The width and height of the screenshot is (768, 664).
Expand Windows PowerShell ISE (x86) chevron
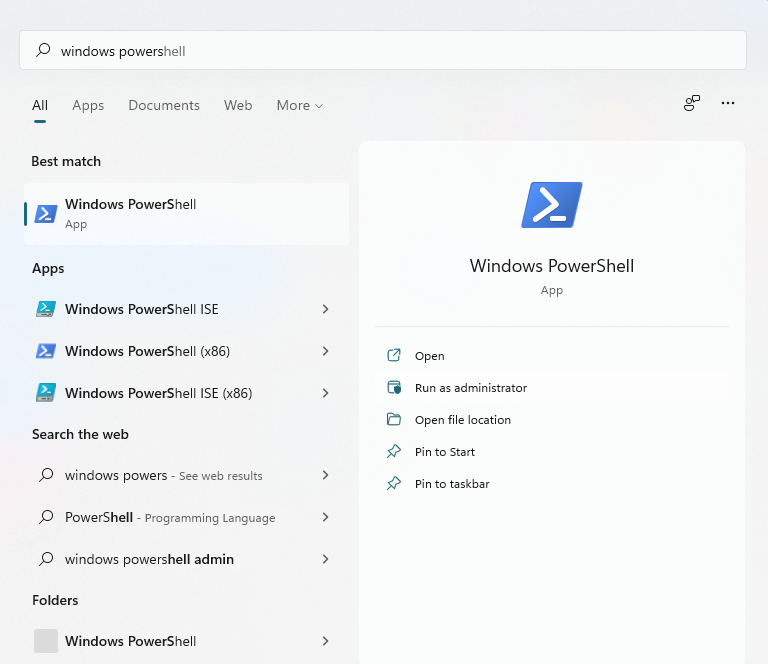click(325, 393)
